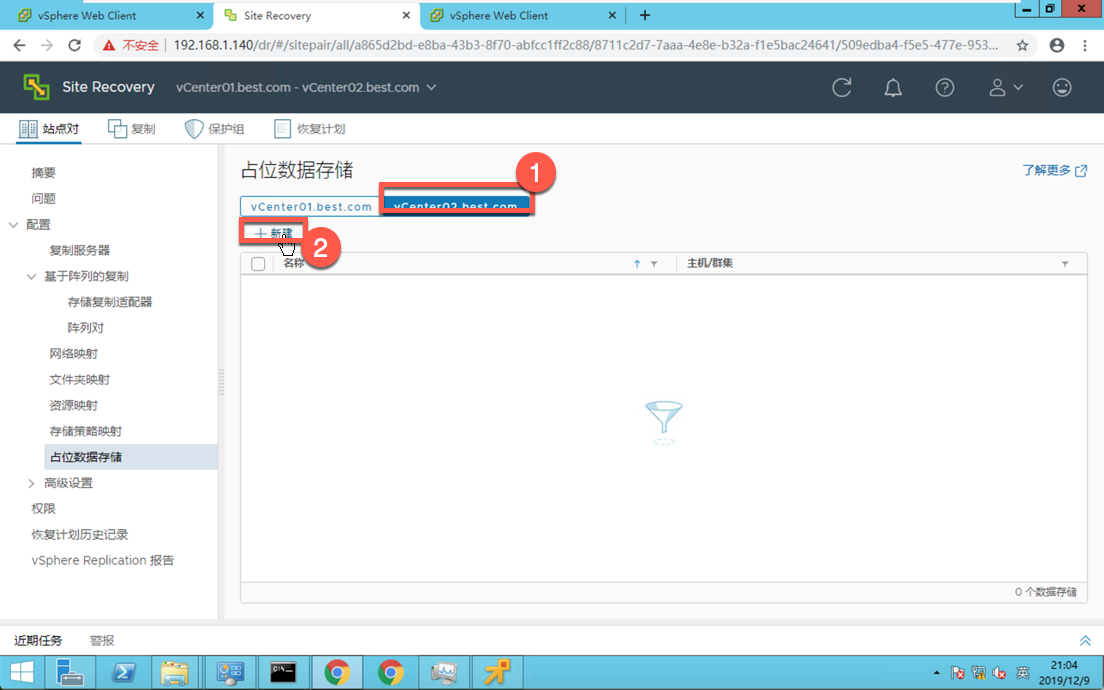Open the Windows Start menu
Viewport: 1104px width, 690px height.
click(x=21, y=672)
